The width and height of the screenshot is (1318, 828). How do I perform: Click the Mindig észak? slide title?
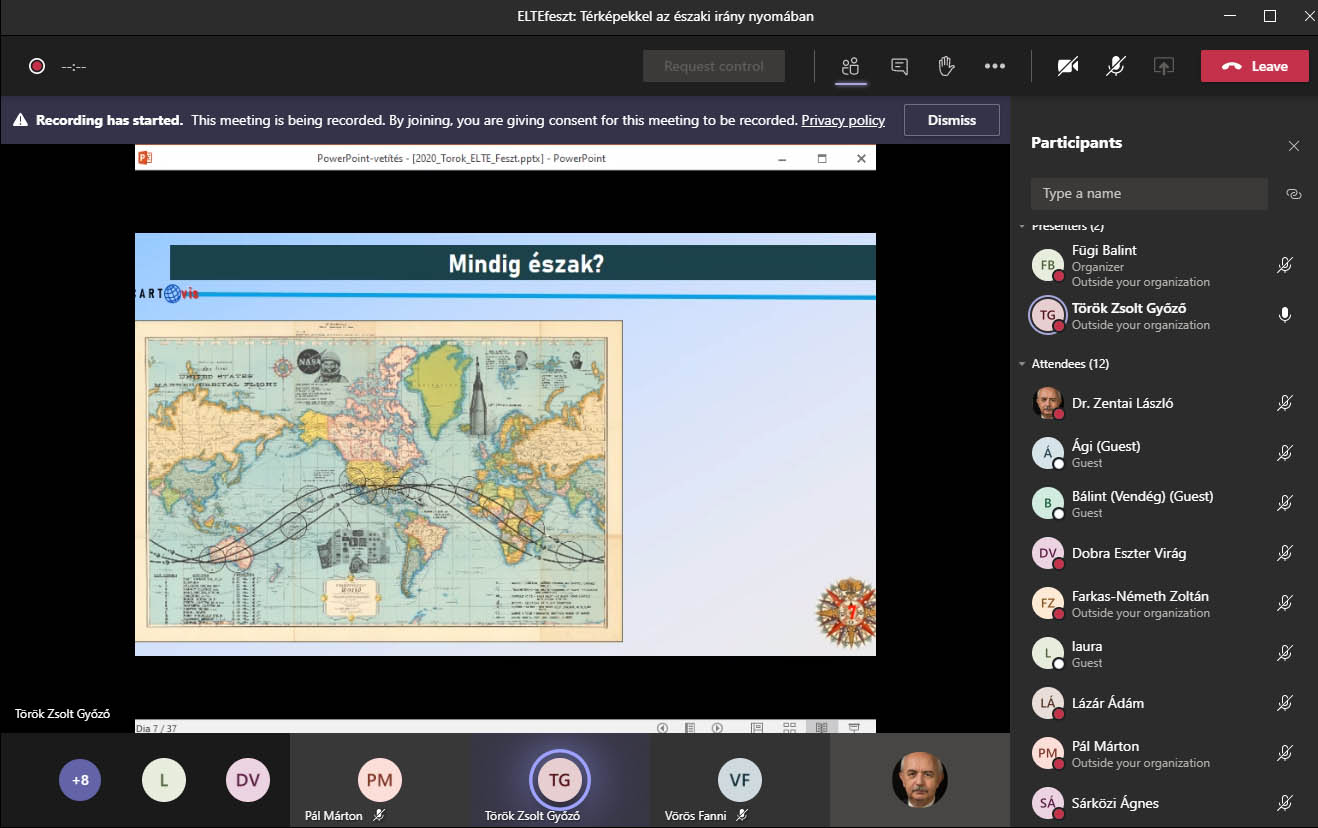525,264
